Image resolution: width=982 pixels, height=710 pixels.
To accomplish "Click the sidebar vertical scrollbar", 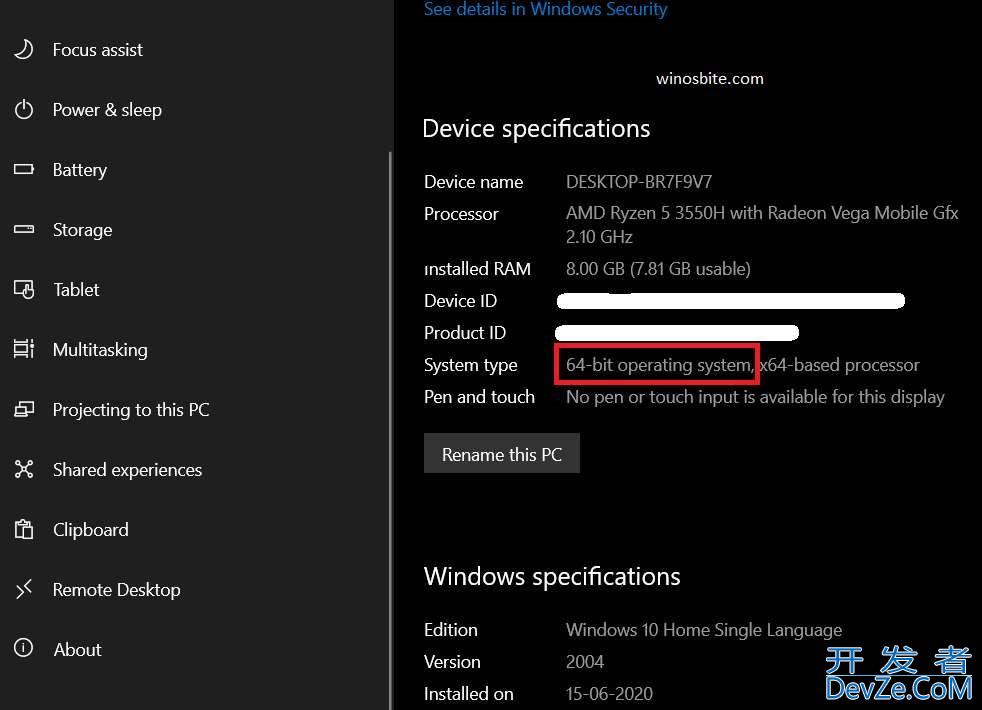I will tap(390, 430).
